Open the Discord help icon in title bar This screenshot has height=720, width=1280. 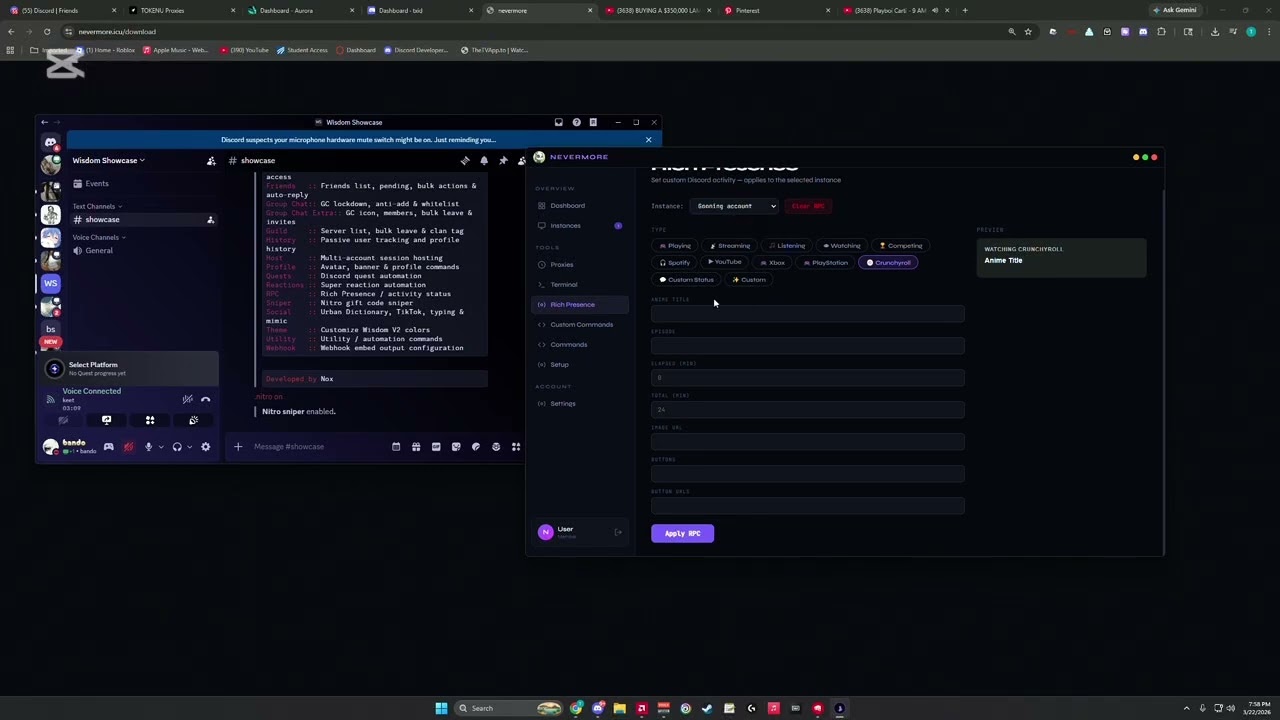pos(576,123)
